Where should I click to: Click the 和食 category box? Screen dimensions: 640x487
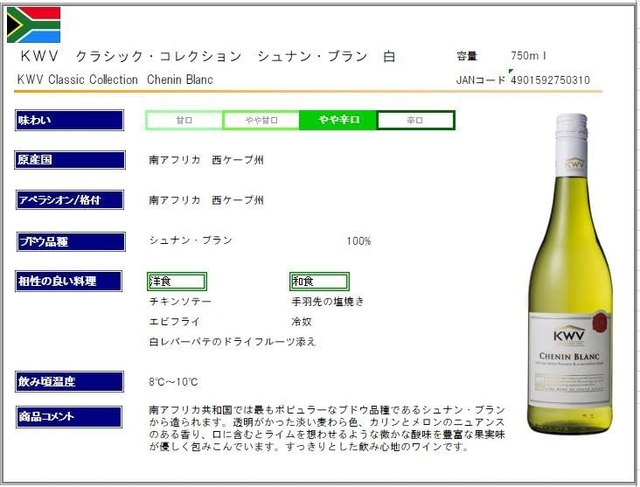[319, 281]
